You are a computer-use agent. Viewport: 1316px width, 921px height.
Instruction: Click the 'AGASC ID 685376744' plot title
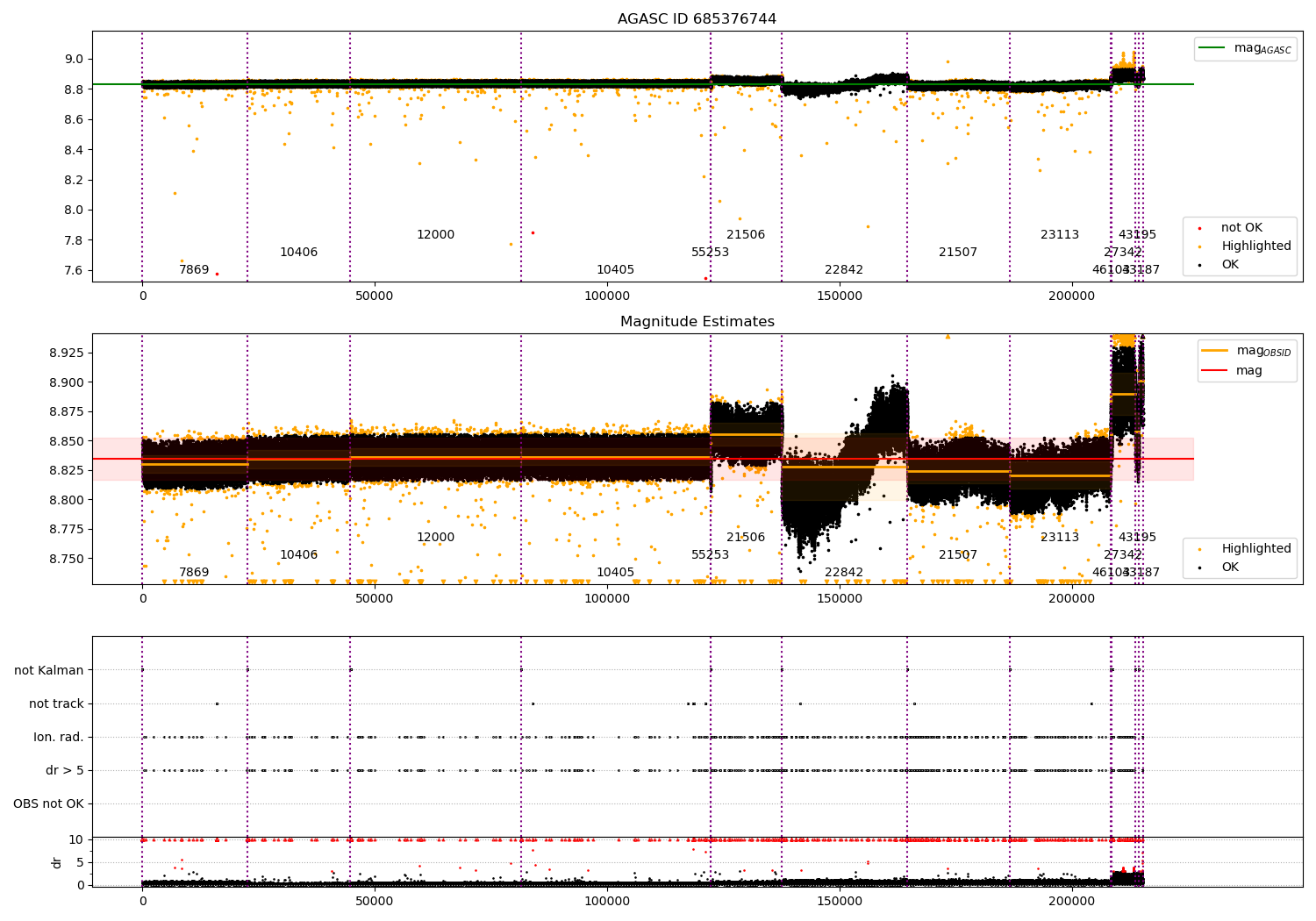point(697,18)
